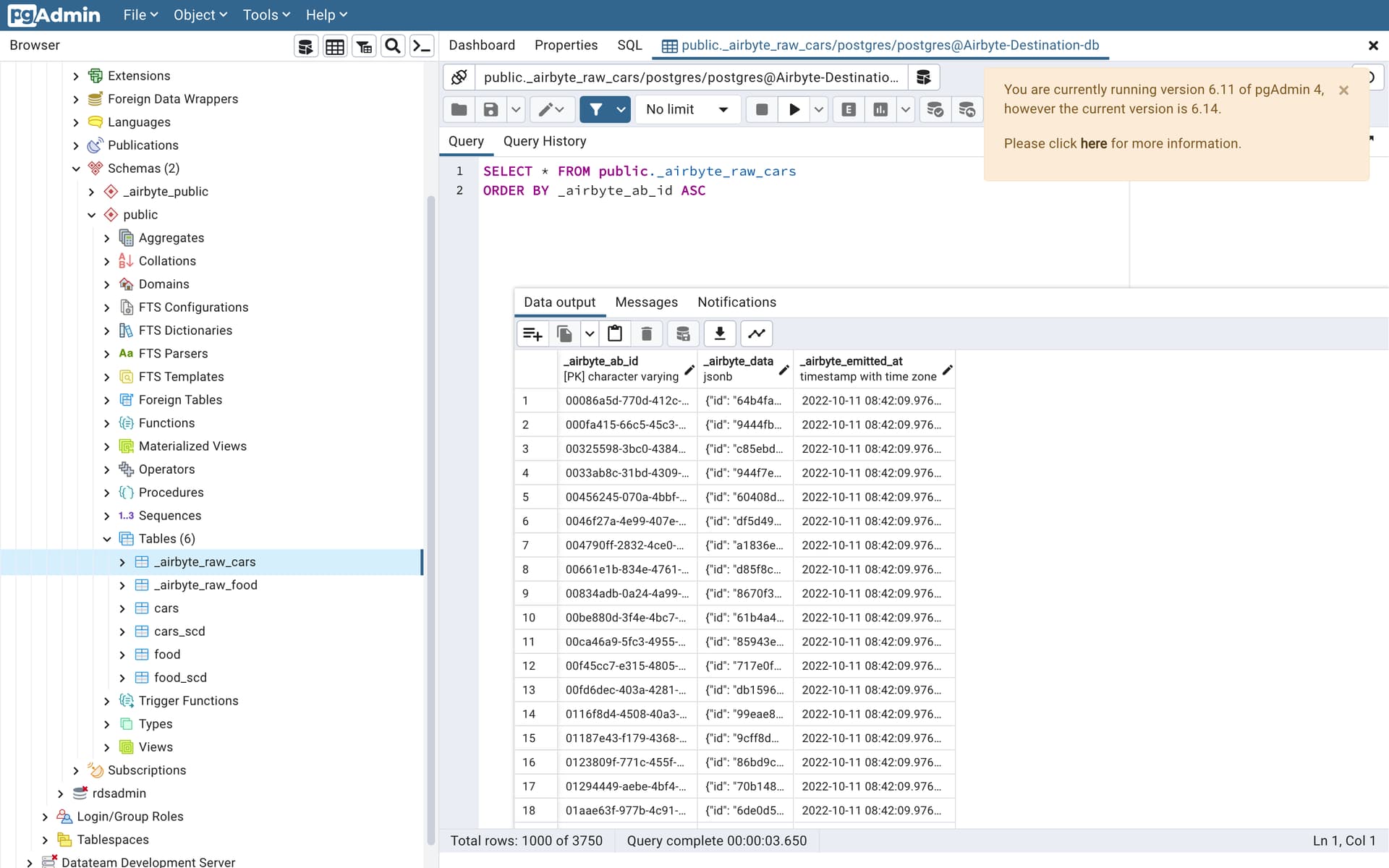This screenshot has height=868, width=1389.
Task: Open the Messages output tab
Action: [646, 302]
